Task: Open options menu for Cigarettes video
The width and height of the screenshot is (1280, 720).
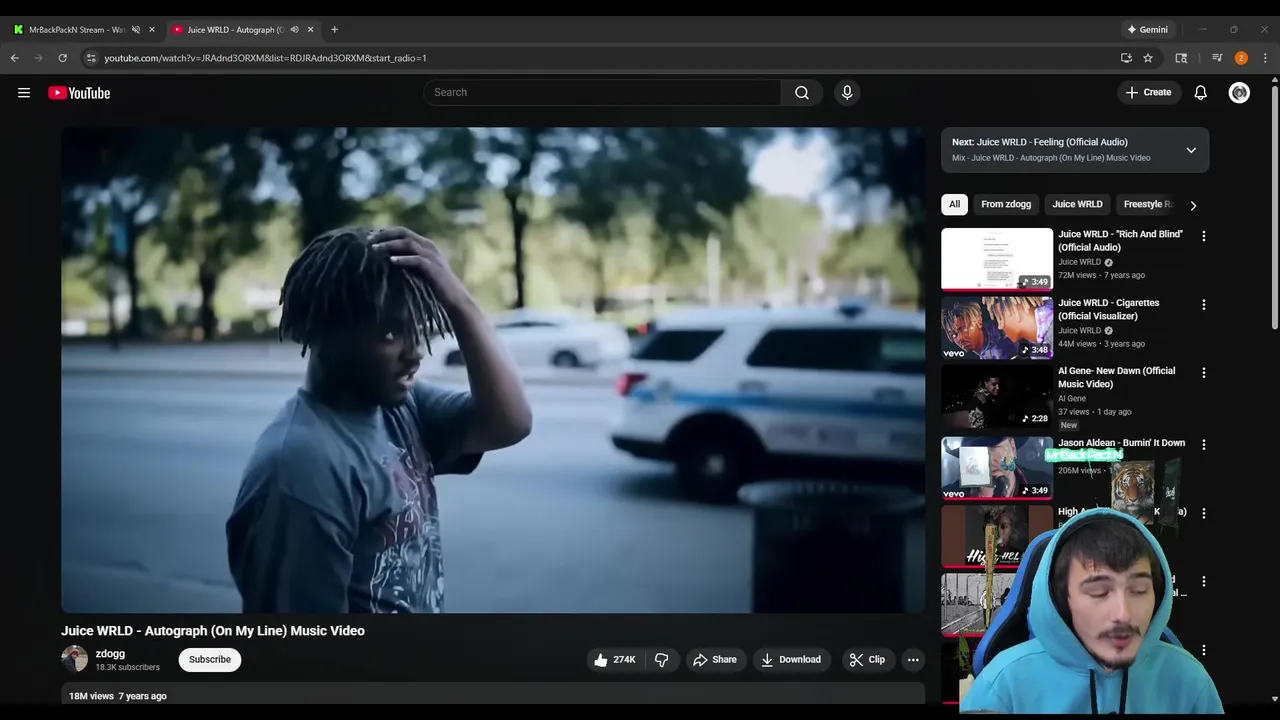Action: coord(1203,304)
